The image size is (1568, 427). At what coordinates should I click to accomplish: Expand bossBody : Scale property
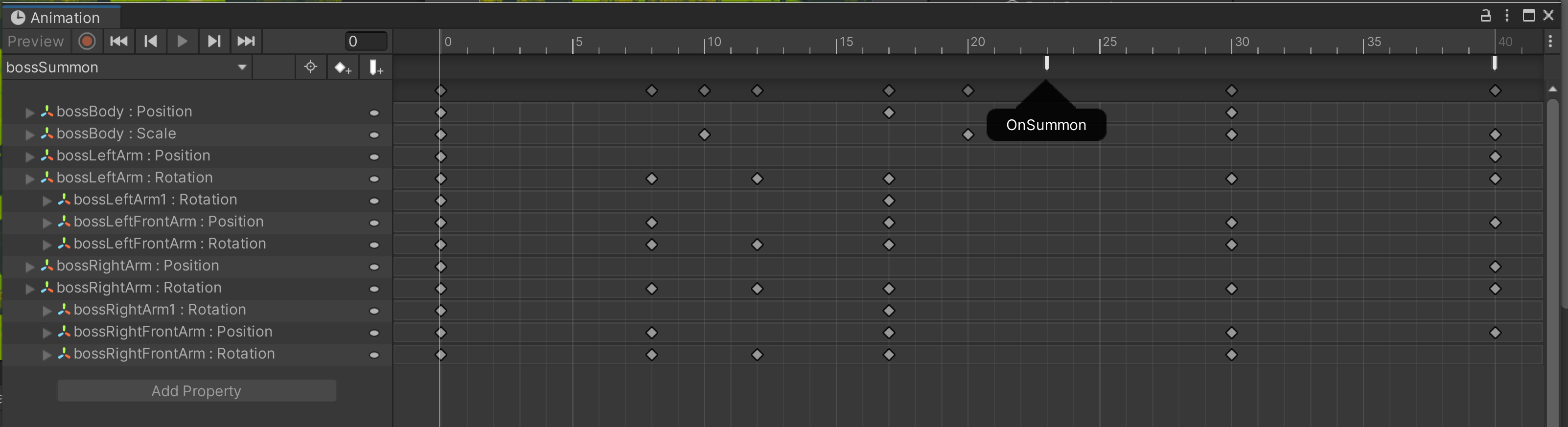(29, 135)
